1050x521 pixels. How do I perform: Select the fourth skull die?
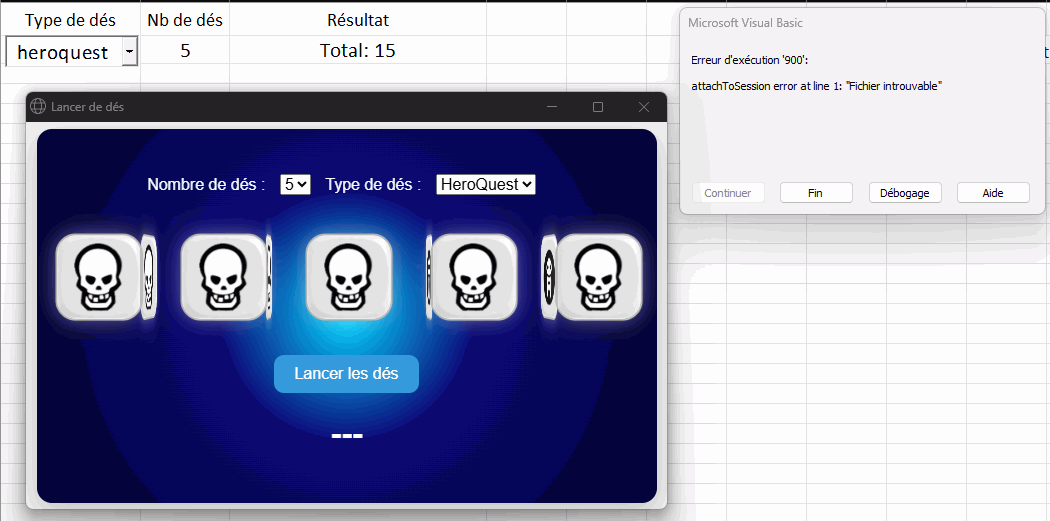[x=474, y=277]
